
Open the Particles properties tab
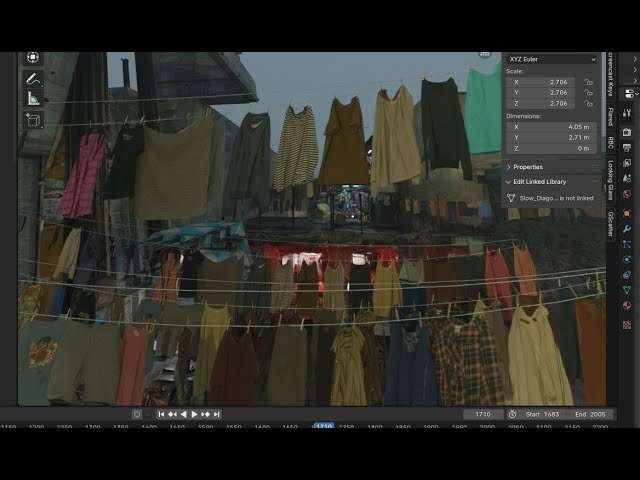627,244
